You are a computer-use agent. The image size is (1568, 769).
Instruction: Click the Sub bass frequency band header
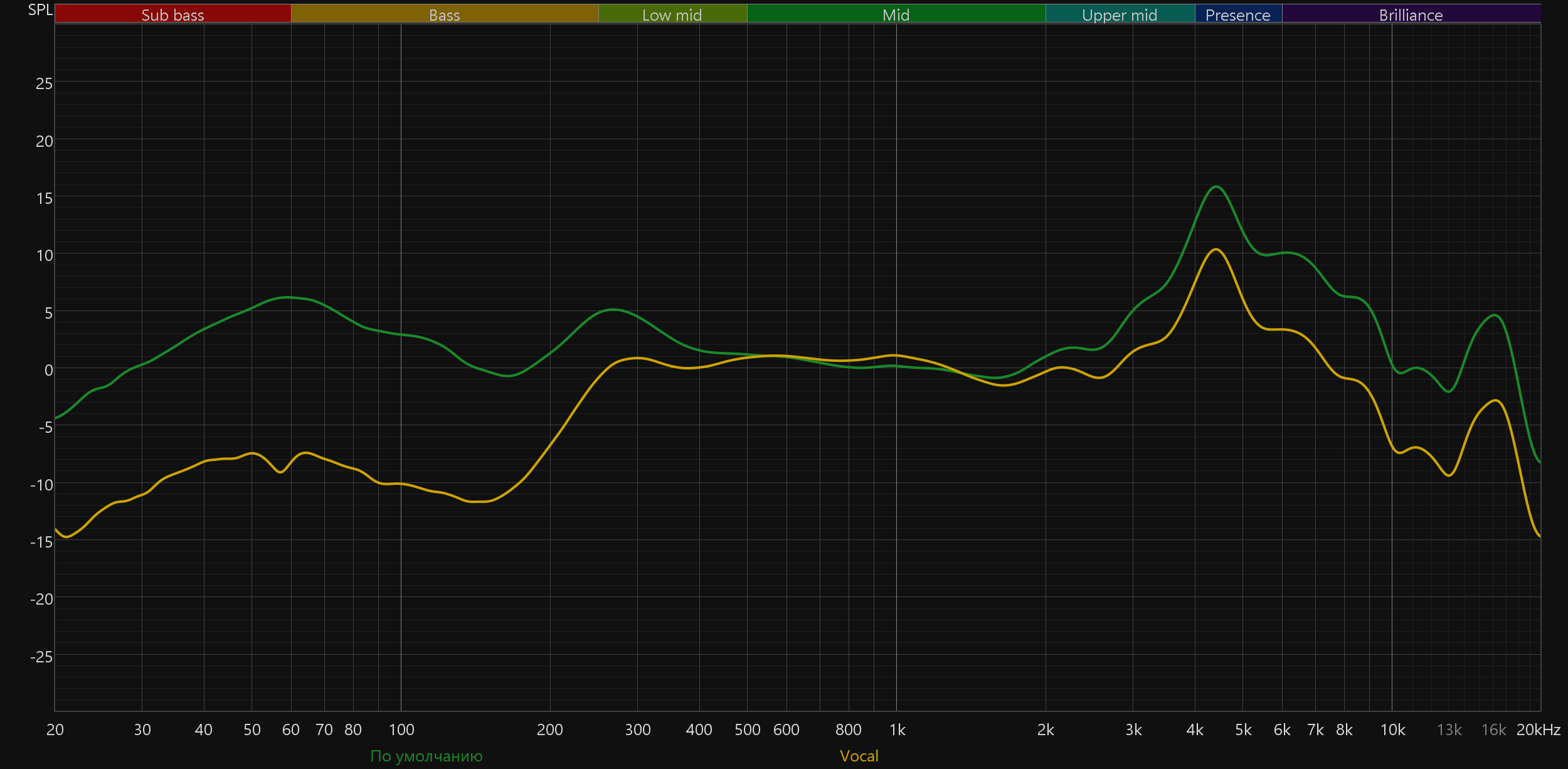[172, 14]
